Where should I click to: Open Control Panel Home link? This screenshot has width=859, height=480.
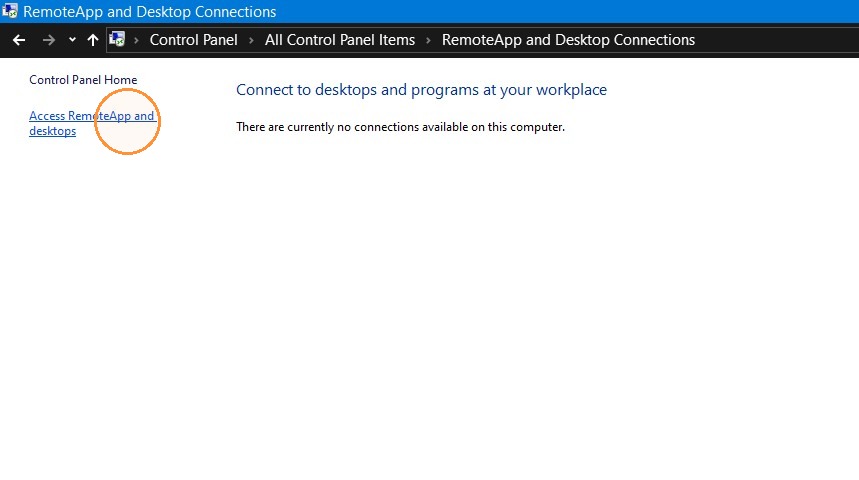pyautogui.click(x=83, y=80)
